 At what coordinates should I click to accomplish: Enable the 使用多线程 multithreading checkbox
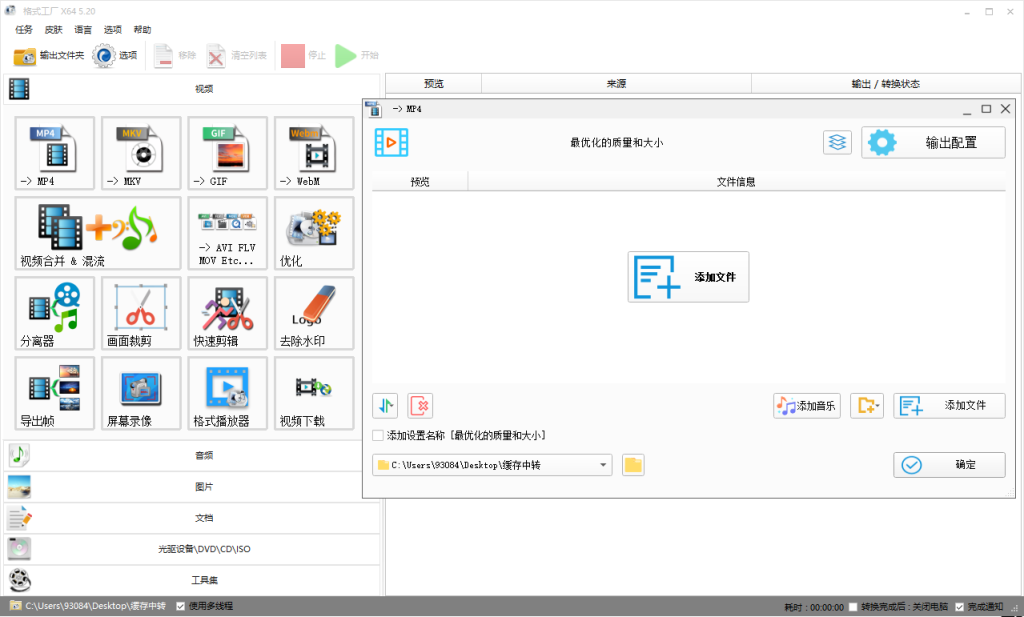click(x=182, y=605)
